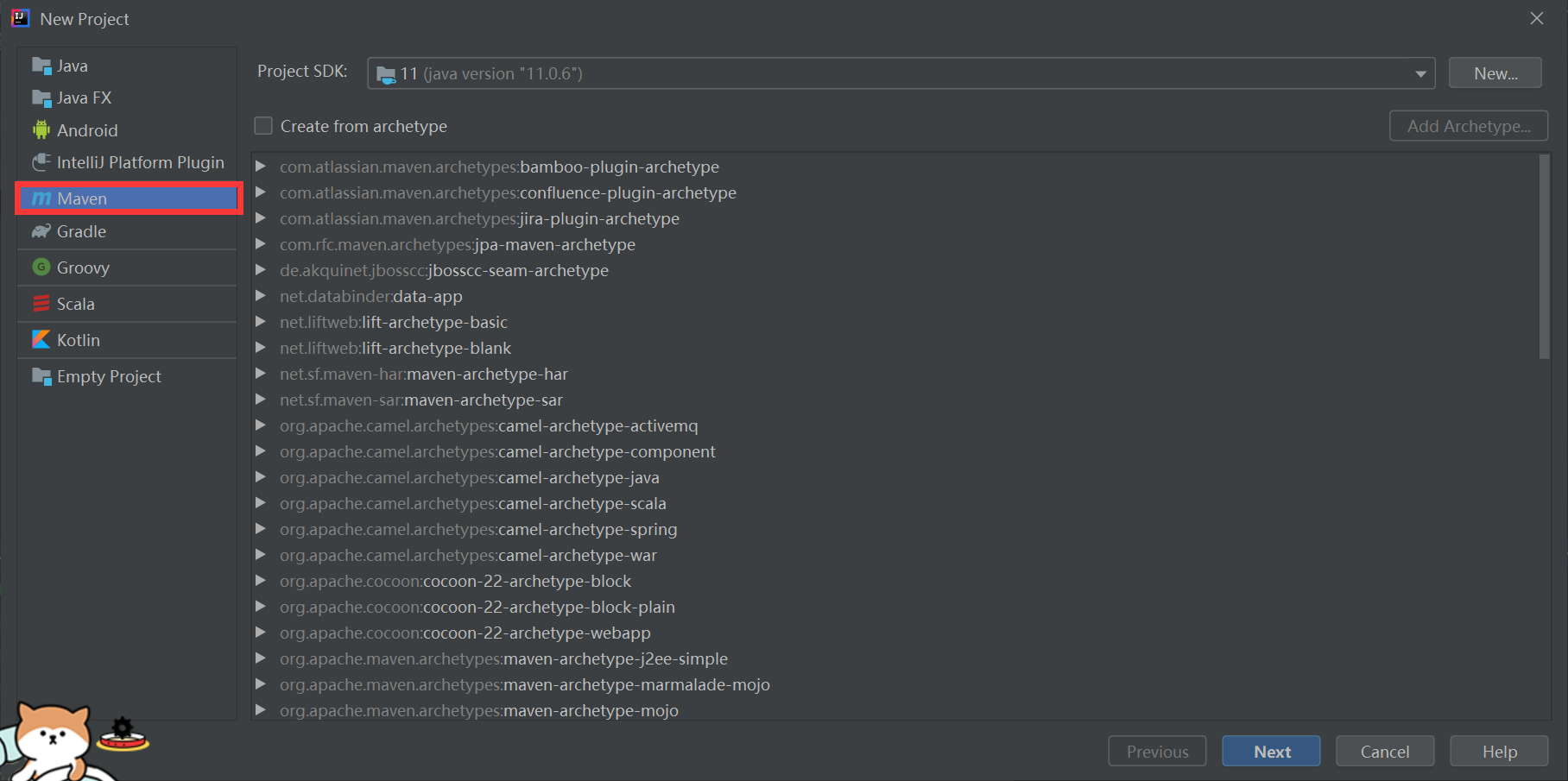Click the Groovy 'G' icon
The height and width of the screenshot is (781, 1568).
(41, 268)
